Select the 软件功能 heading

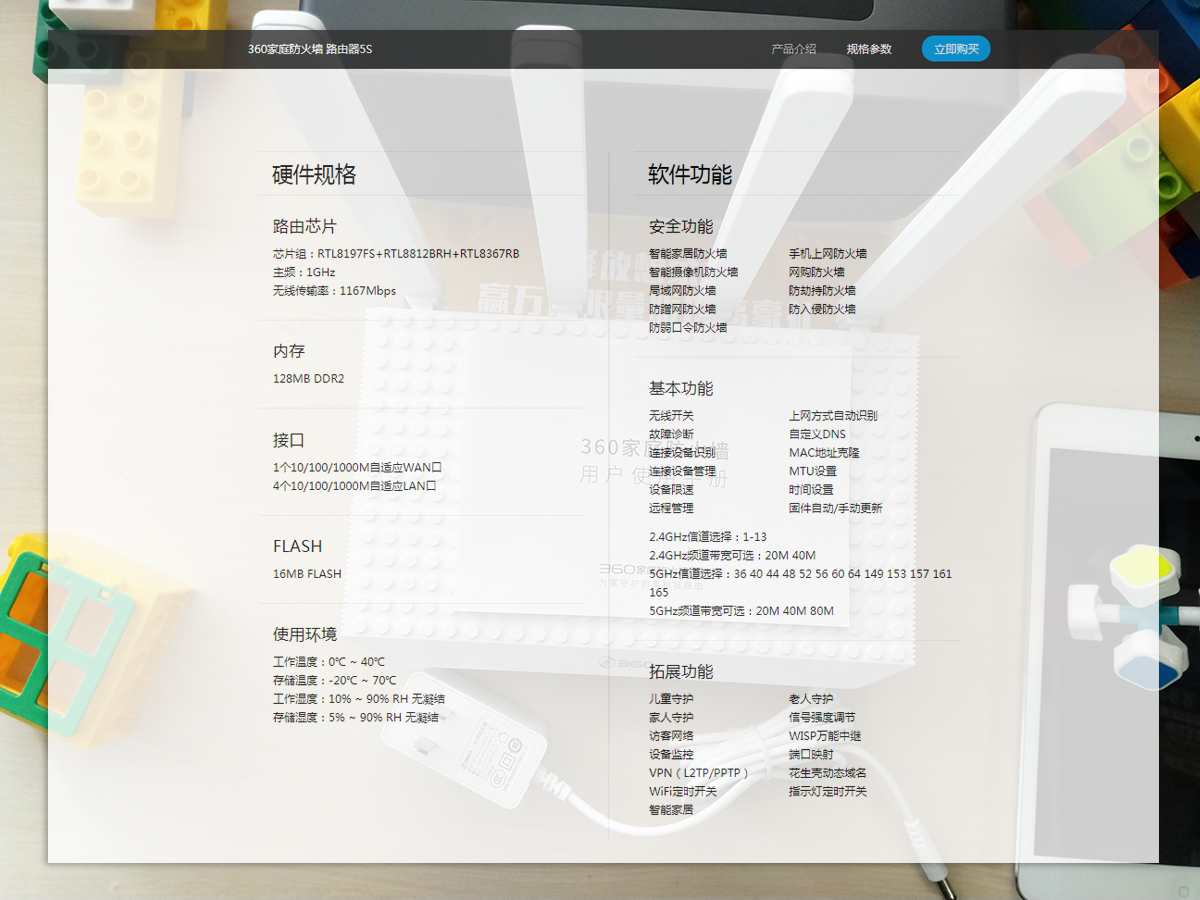(x=690, y=175)
